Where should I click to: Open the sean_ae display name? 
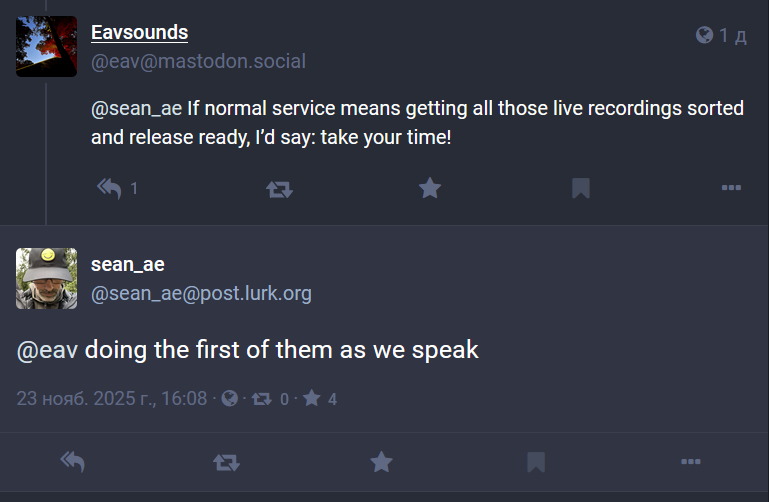[x=127, y=265]
